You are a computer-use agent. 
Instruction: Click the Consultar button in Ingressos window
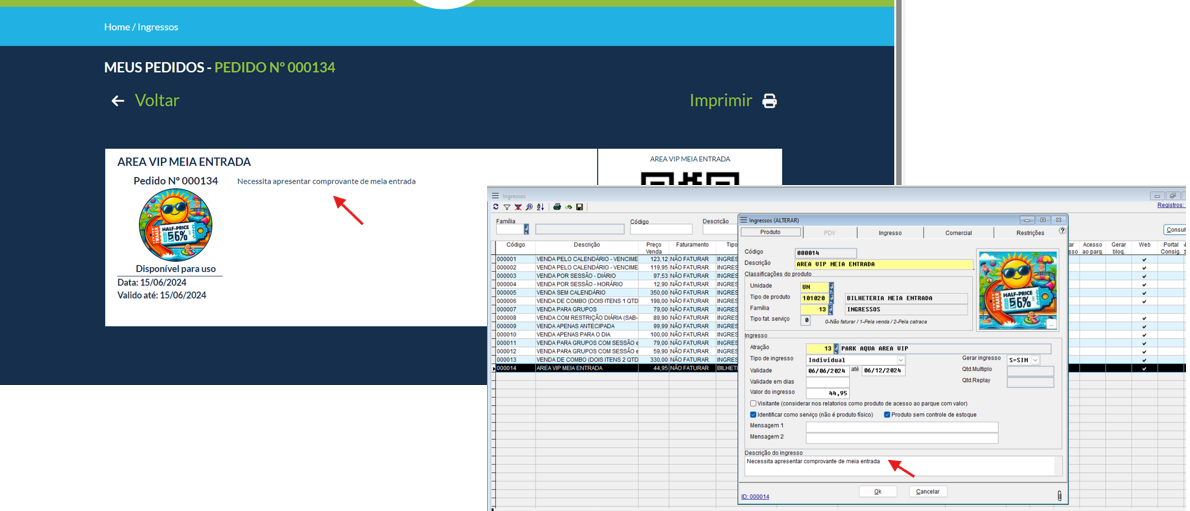click(1176, 229)
